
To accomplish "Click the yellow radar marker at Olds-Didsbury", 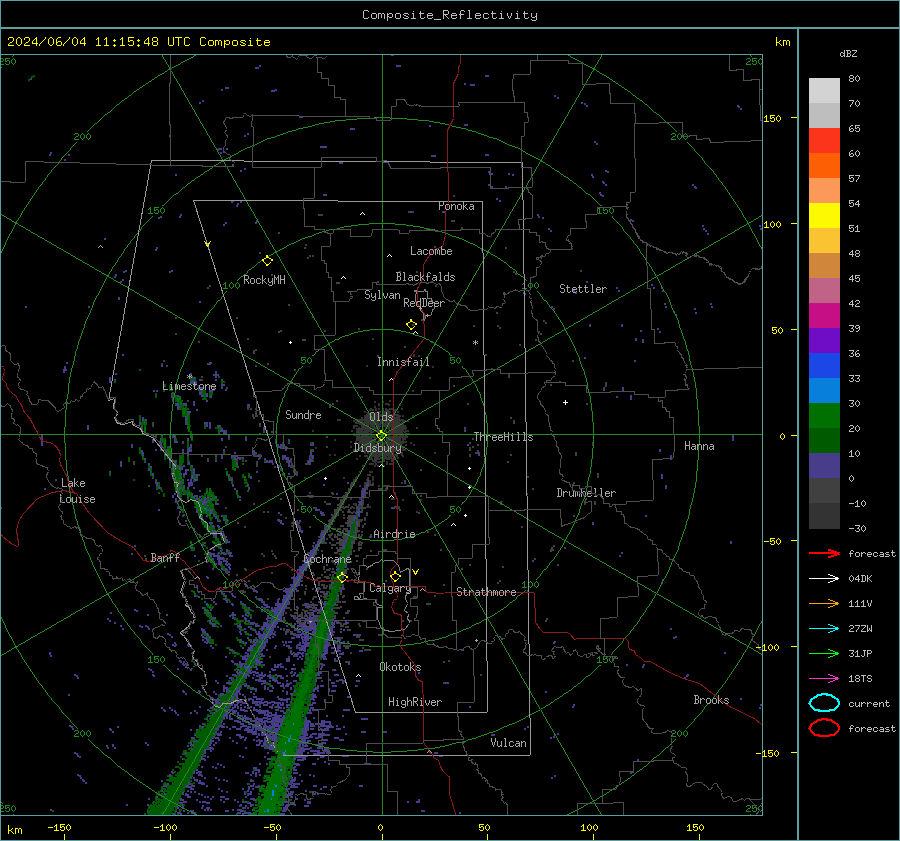I will [x=381, y=436].
